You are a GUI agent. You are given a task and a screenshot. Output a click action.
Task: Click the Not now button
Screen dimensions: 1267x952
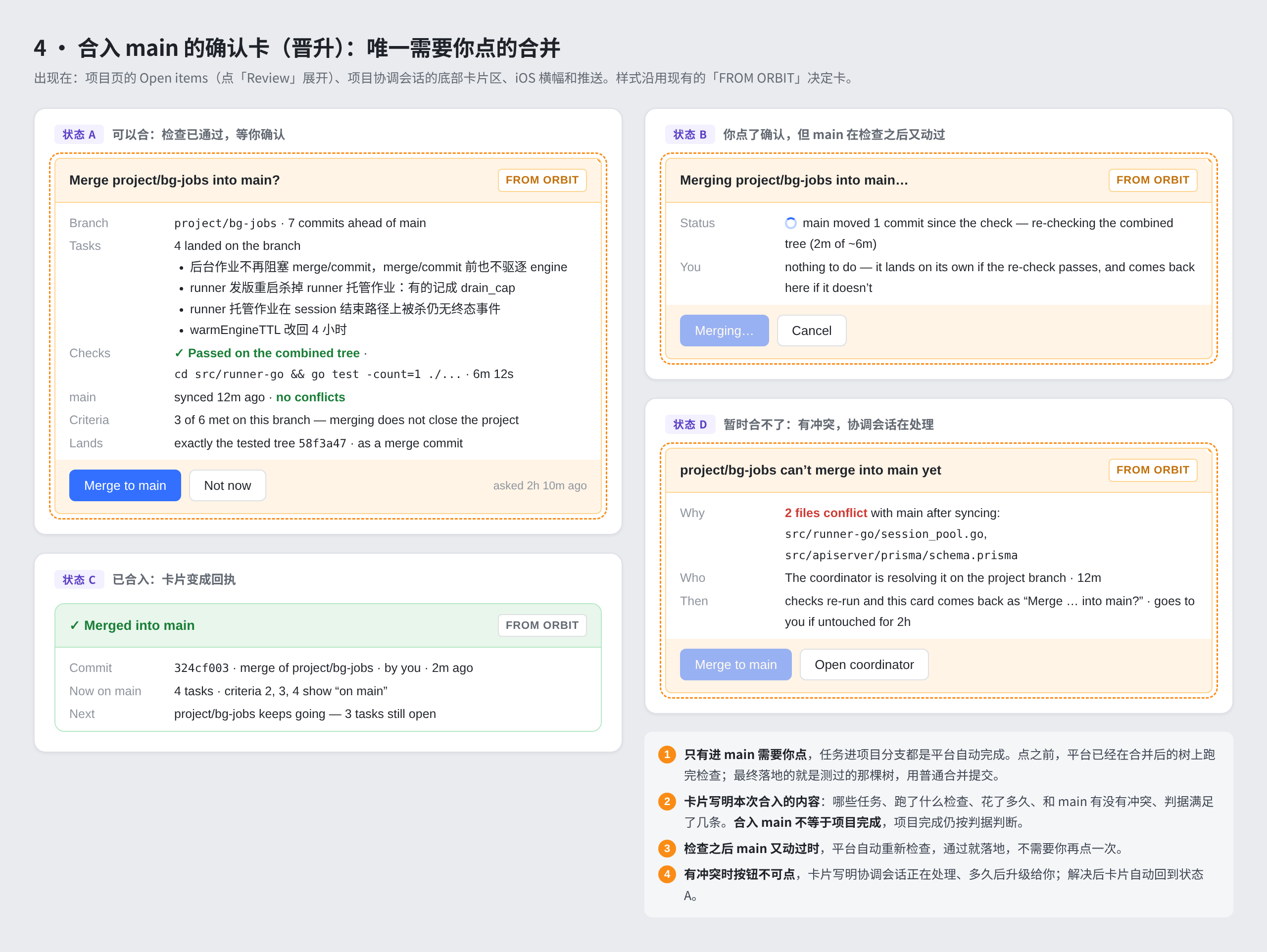pos(227,485)
